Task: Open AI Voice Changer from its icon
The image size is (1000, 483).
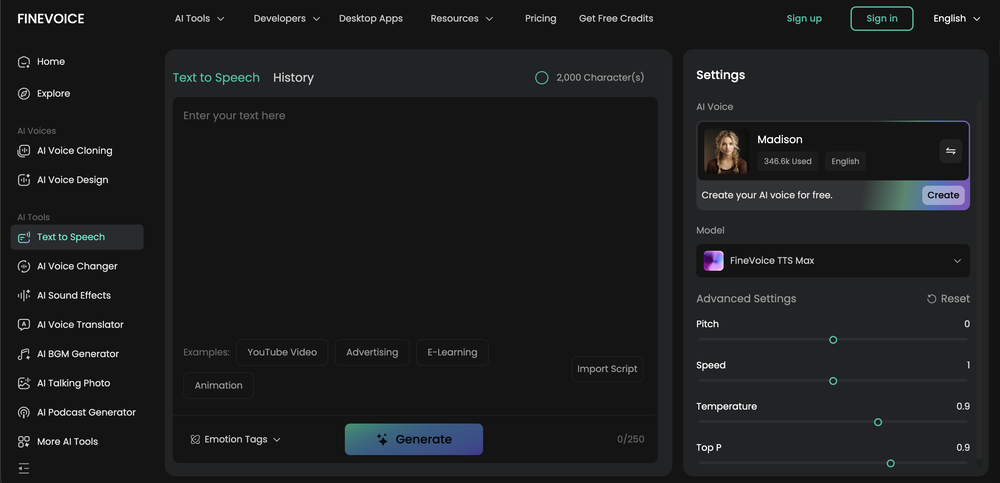Action: pos(24,267)
